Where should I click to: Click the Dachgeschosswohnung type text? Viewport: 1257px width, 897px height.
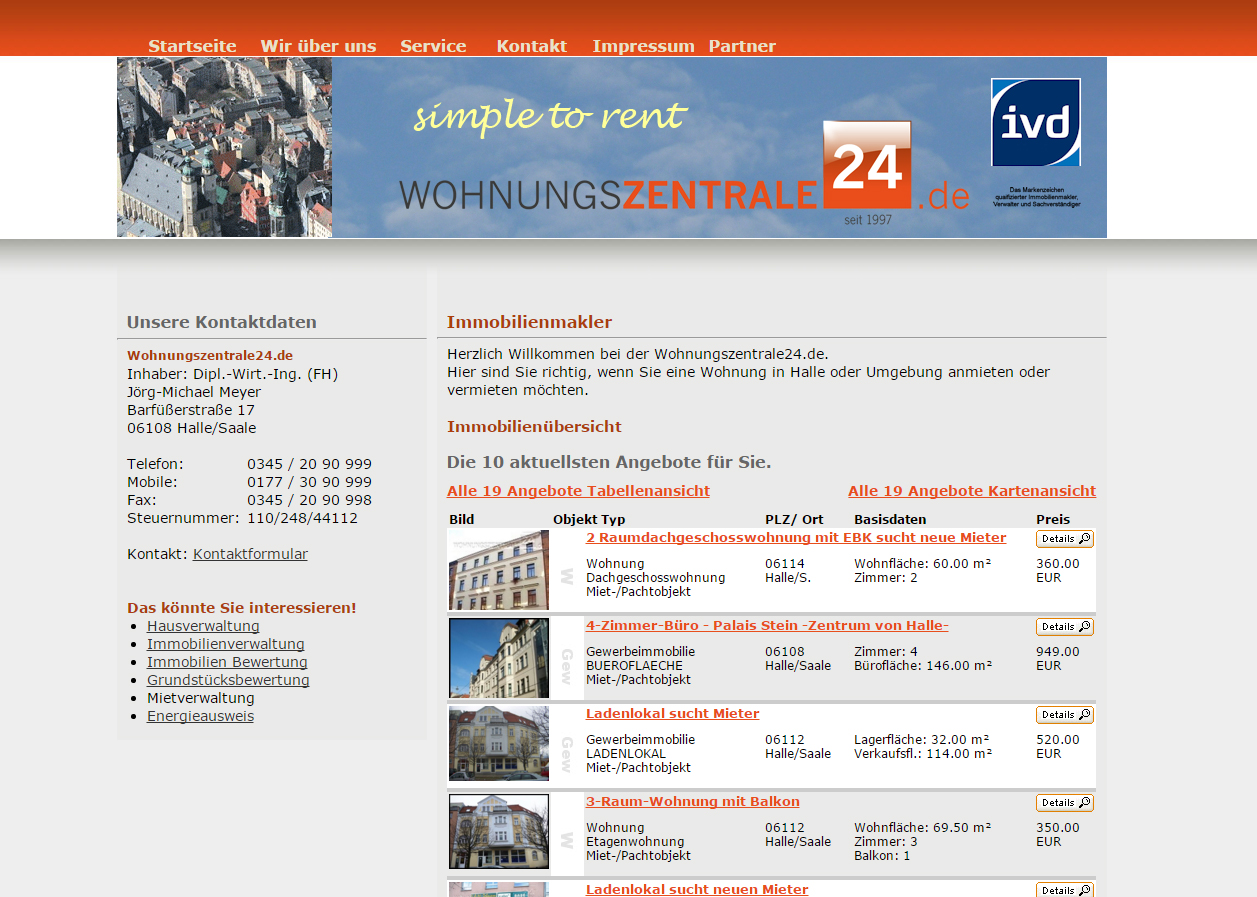point(655,578)
